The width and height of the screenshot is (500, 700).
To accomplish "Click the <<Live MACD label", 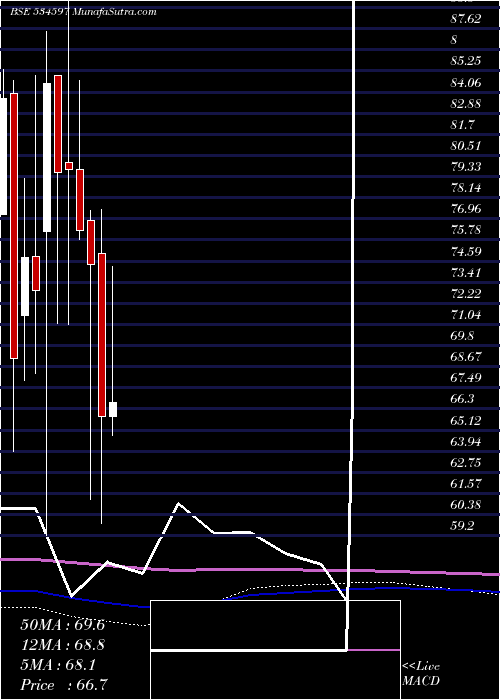I will pos(421,673).
